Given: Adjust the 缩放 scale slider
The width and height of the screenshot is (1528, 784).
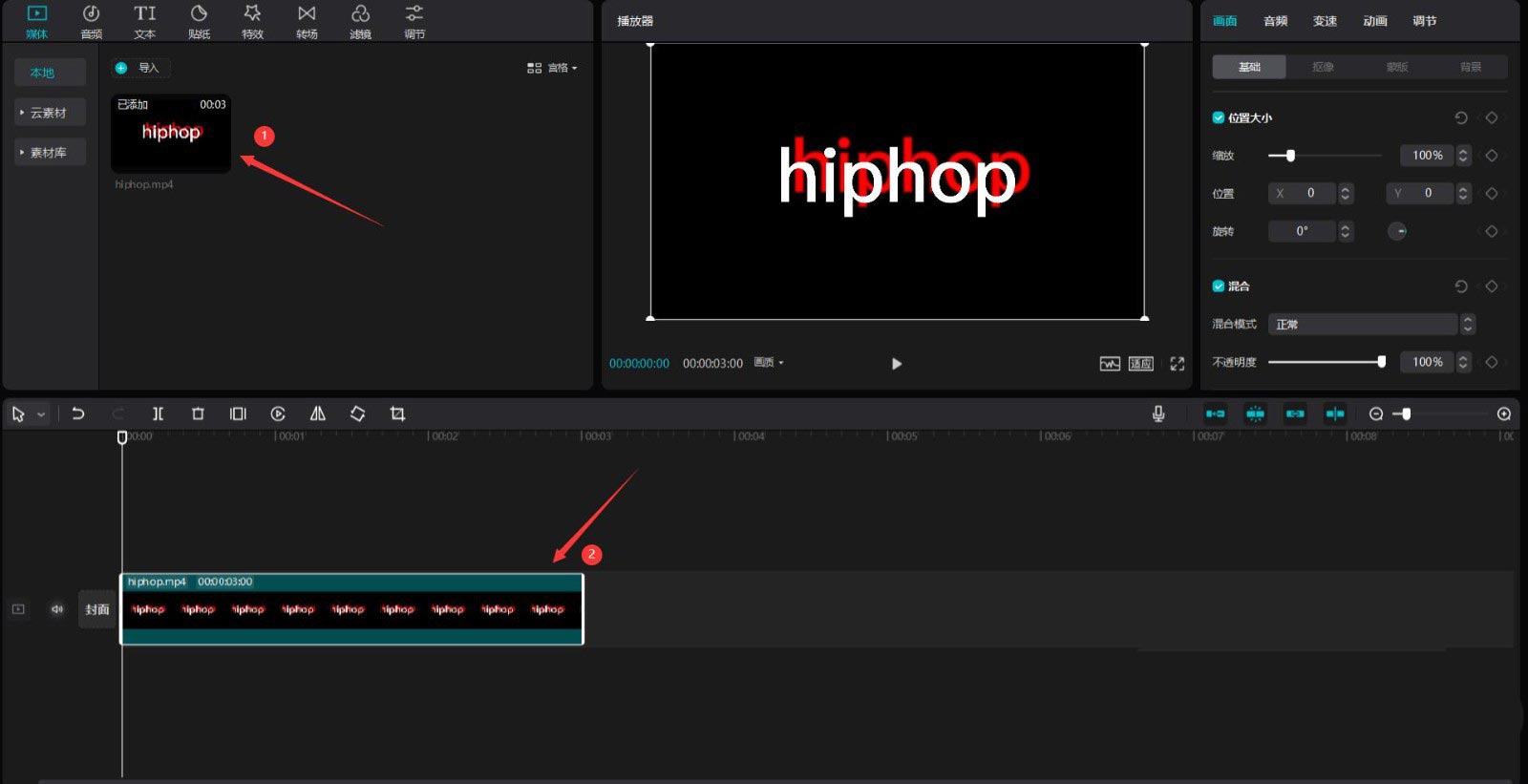Looking at the screenshot, I should pyautogui.click(x=1325, y=155).
